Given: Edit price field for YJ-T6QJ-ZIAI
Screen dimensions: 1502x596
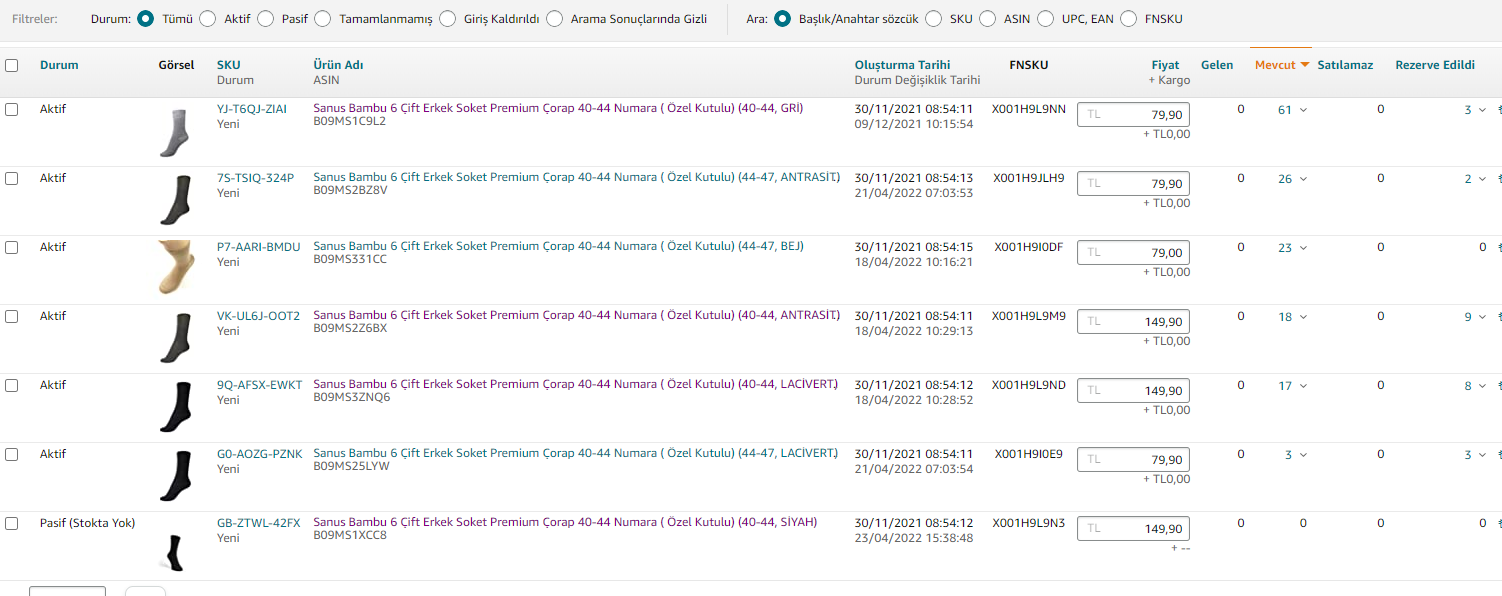Looking at the screenshot, I should (x=1133, y=115).
